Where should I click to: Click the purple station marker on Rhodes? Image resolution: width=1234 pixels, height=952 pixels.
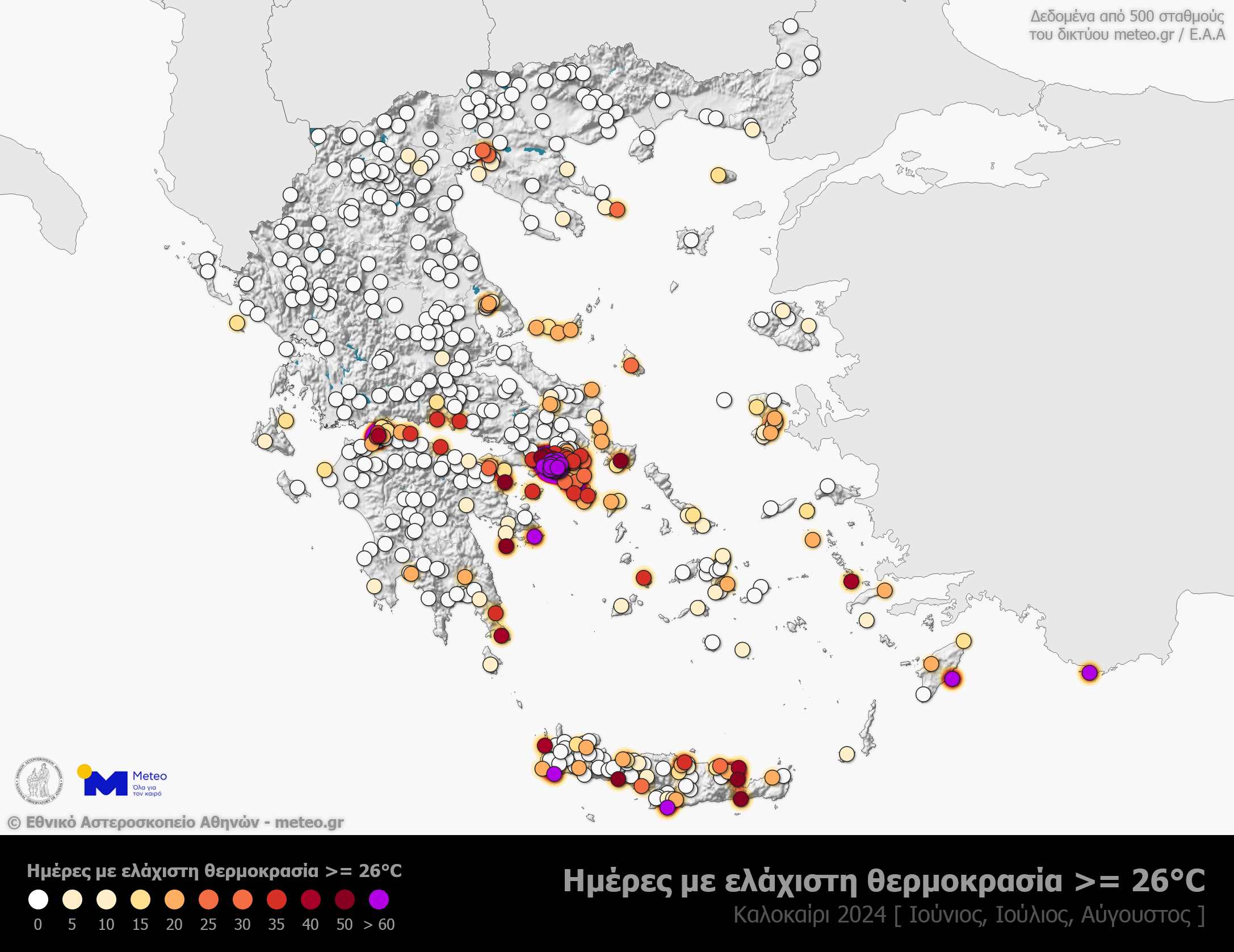(x=952, y=678)
